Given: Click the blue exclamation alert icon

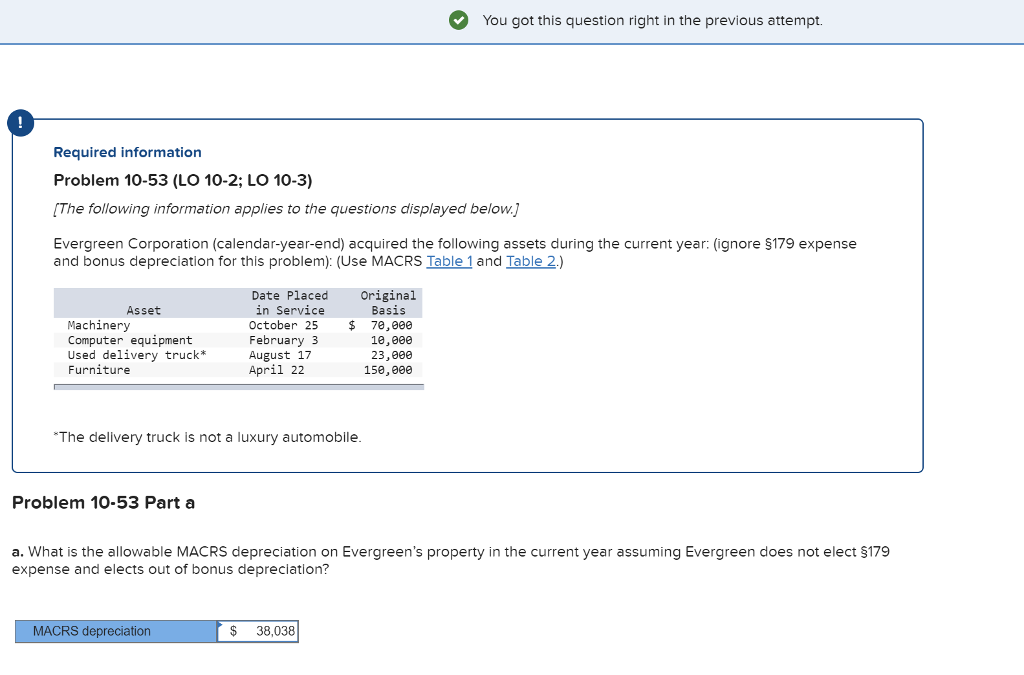Looking at the screenshot, I should pyautogui.click(x=20, y=122).
